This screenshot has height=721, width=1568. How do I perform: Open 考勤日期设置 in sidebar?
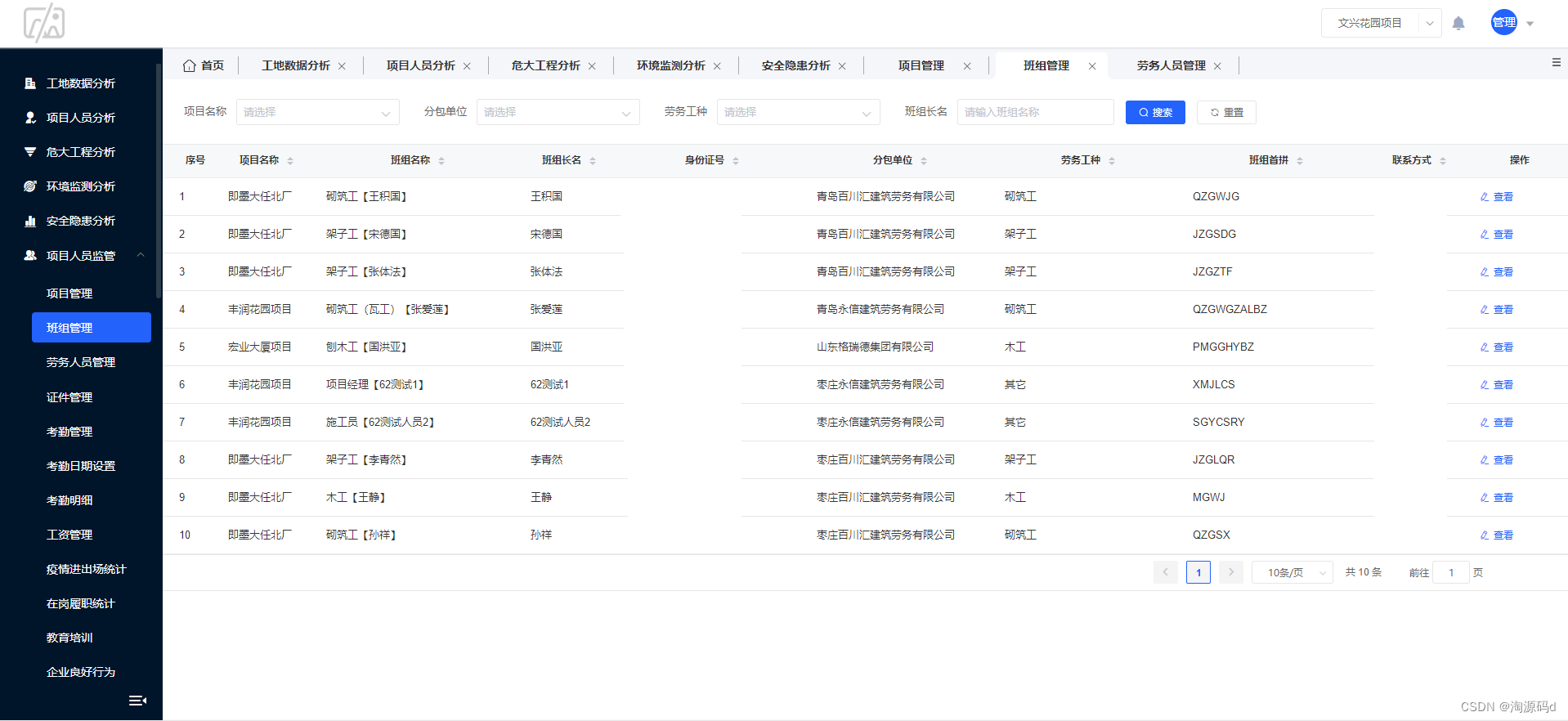pyautogui.click(x=81, y=466)
